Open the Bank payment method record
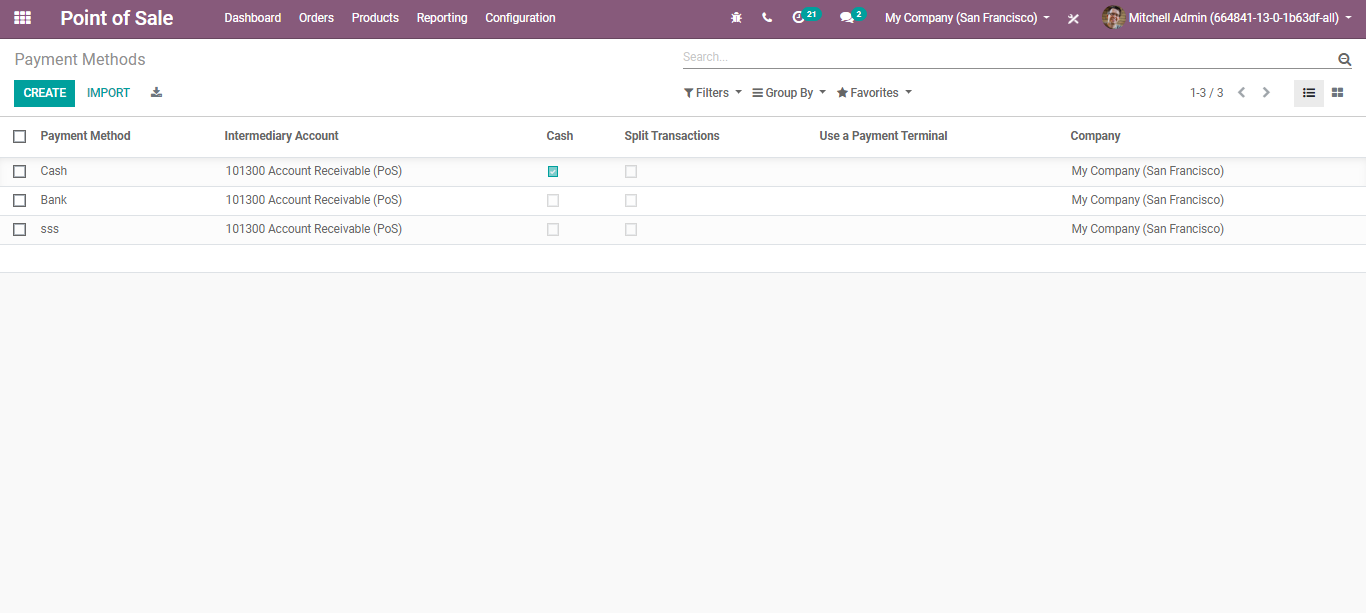The height and width of the screenshot is (613, 1366). click(x=54, y=200)
